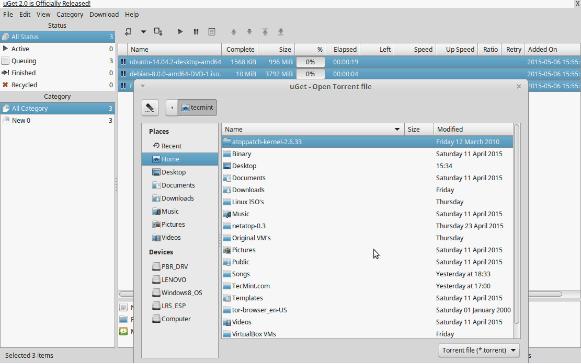The image size is (581, 364).
Task: Select the tor-browser_en-US folder
Action: (368, 310)
